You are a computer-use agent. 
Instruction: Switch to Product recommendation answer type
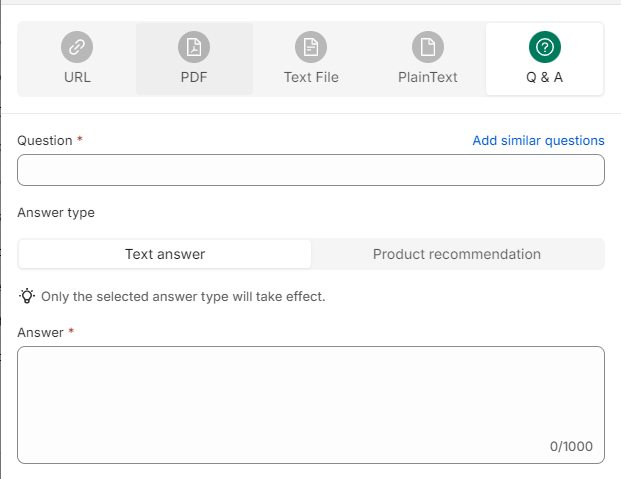point(457,254)
